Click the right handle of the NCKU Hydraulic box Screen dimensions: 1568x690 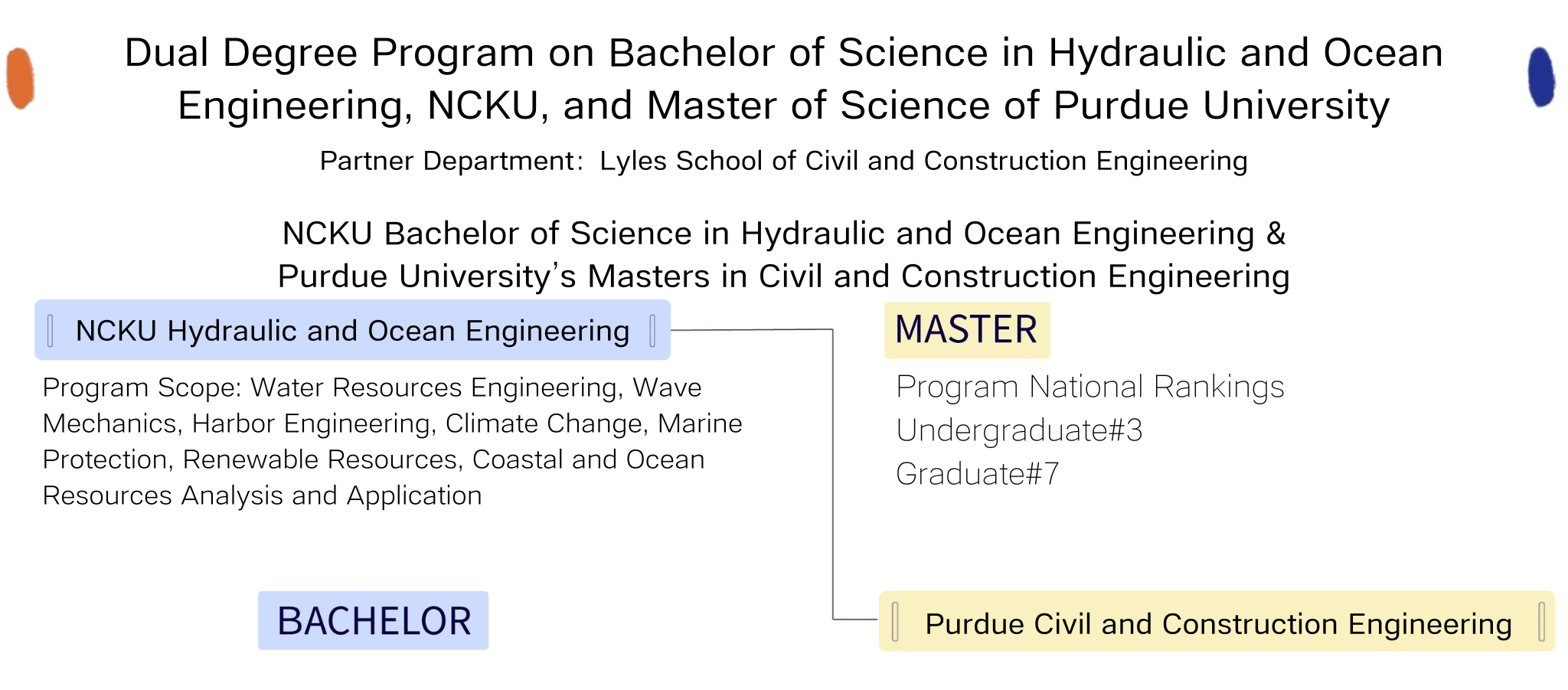coord(652,331)
